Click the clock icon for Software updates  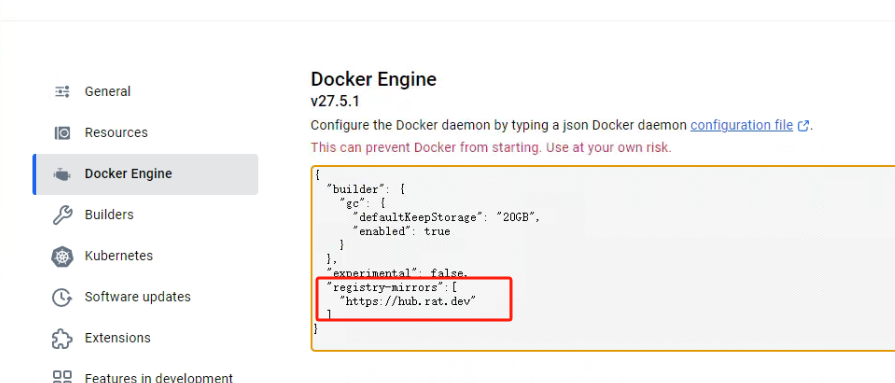point(62,297)
